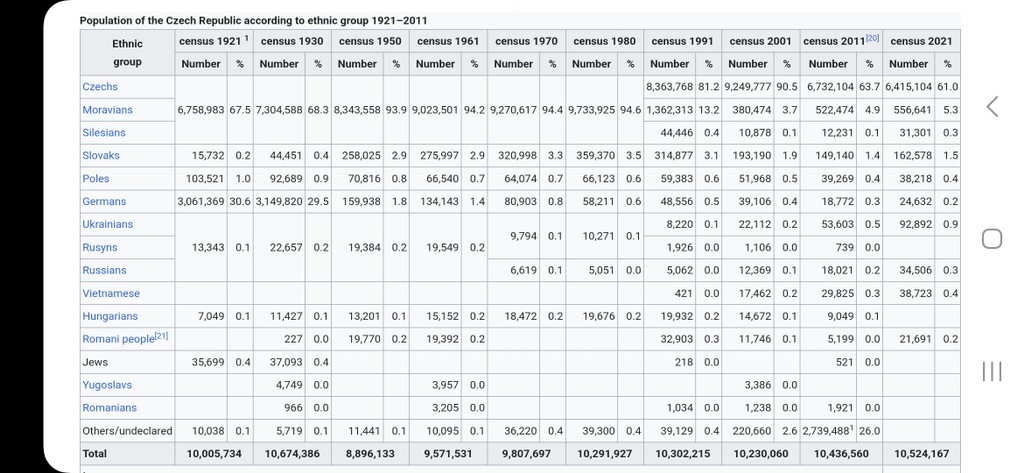Viewport: 1024px width, 473px height.
Task: Open the Vietnamese link
Action: [x=111, y=293]
